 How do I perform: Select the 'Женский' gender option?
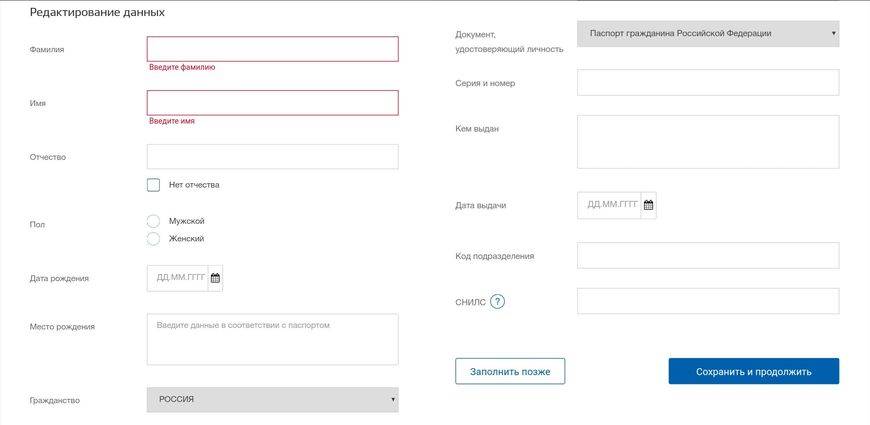point(153,239)
